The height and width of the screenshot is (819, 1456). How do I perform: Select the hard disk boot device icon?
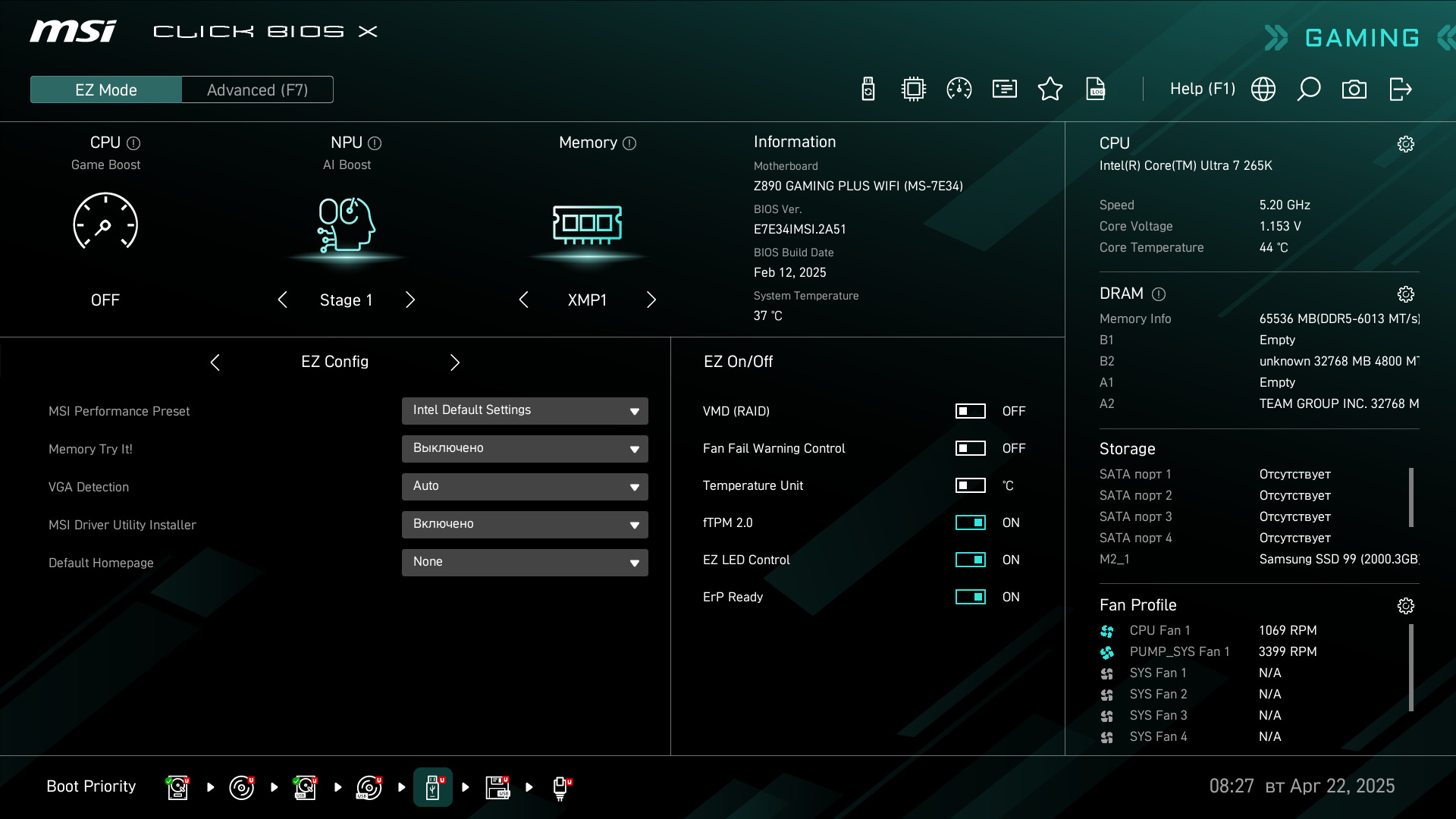(x=177, y=787)
